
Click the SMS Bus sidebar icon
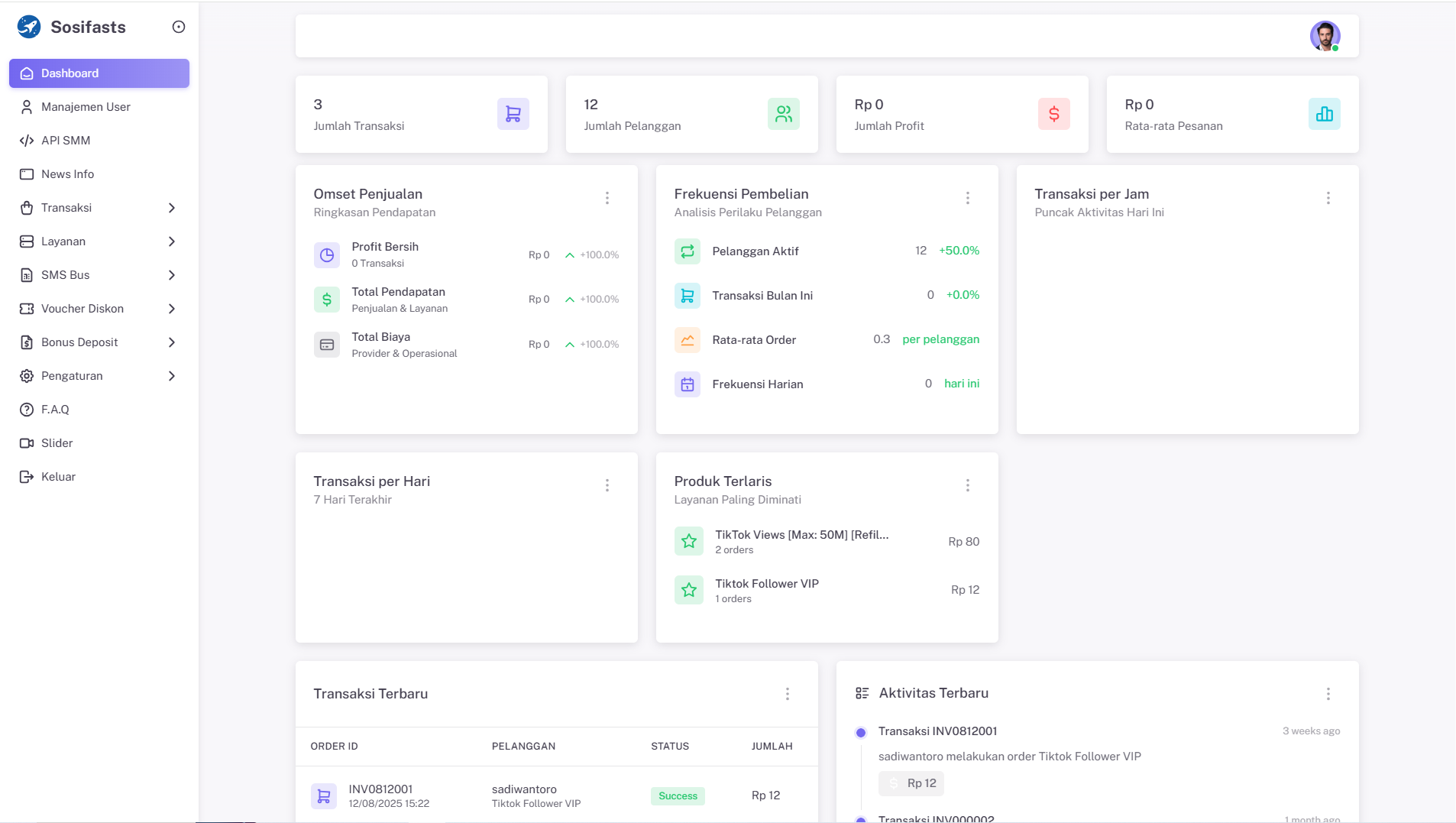tap(27, 275)
